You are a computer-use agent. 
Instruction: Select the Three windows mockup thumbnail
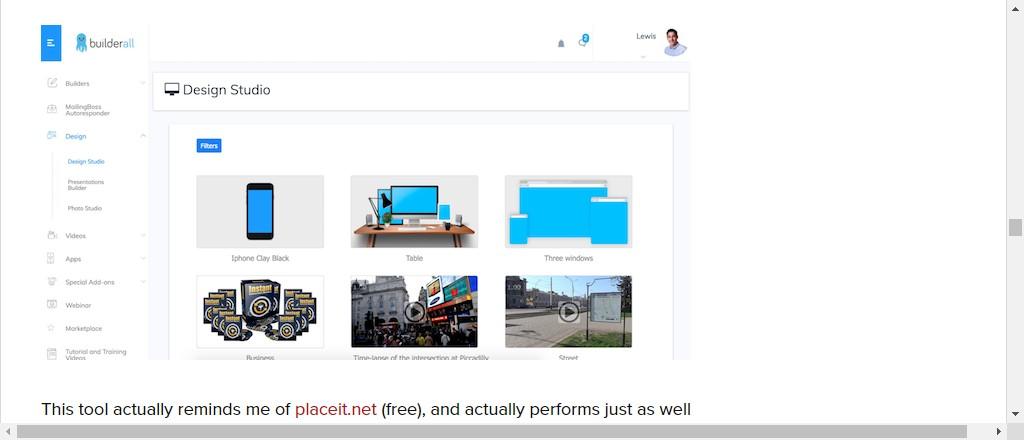pos(568,212)
